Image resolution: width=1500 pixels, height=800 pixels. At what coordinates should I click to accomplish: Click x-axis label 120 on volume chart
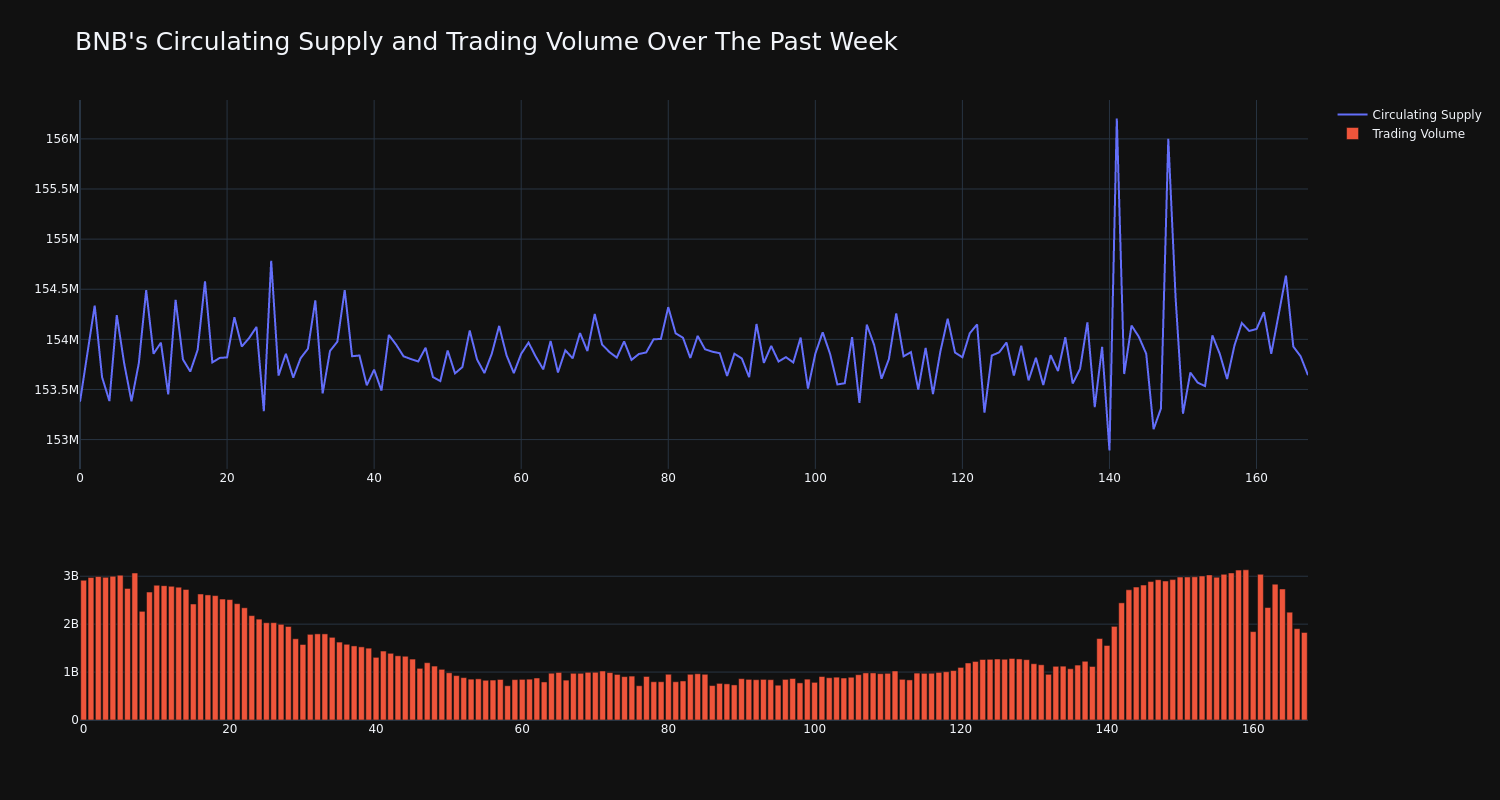pyautogui.click(x=961, y=729)
